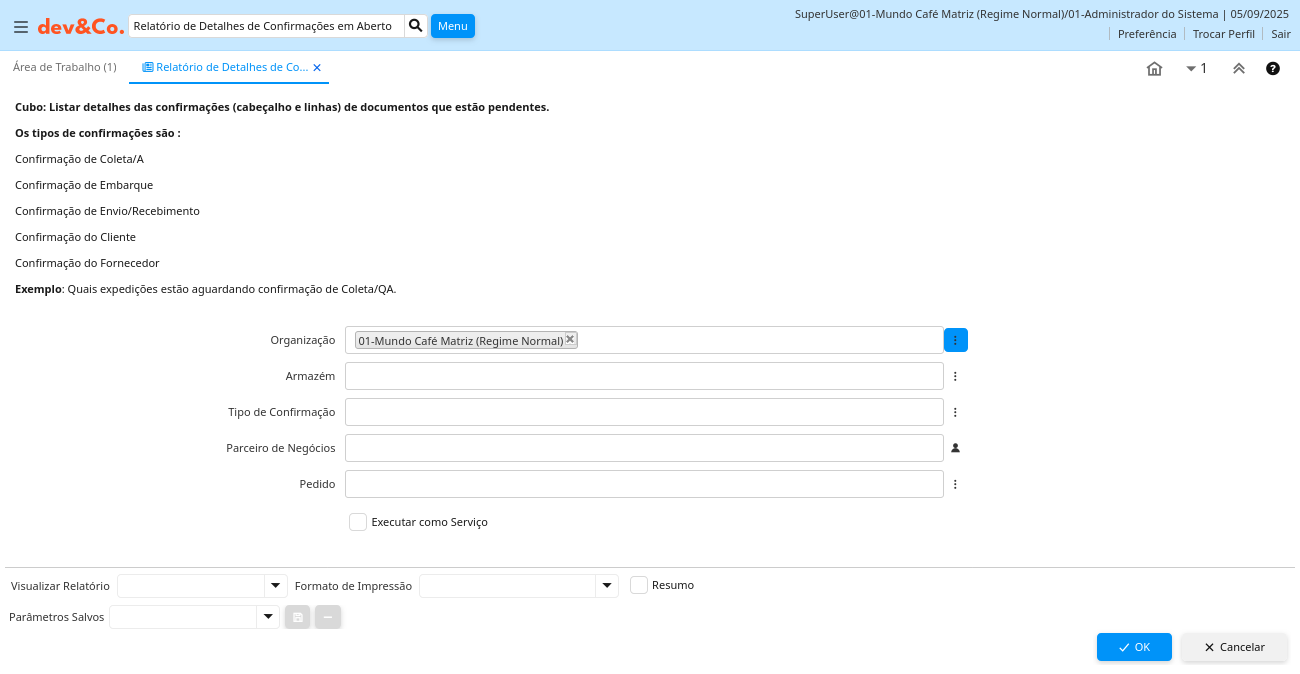Open the Trocar Perfil link
The height and width of the screenshot is (674, 1300).
1223,34
